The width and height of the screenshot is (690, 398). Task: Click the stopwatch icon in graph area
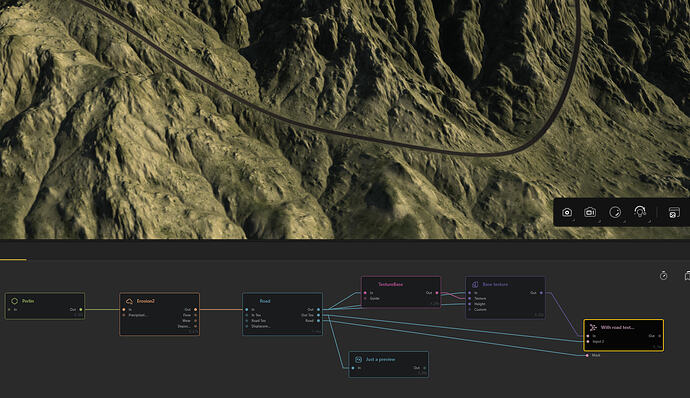663,276
